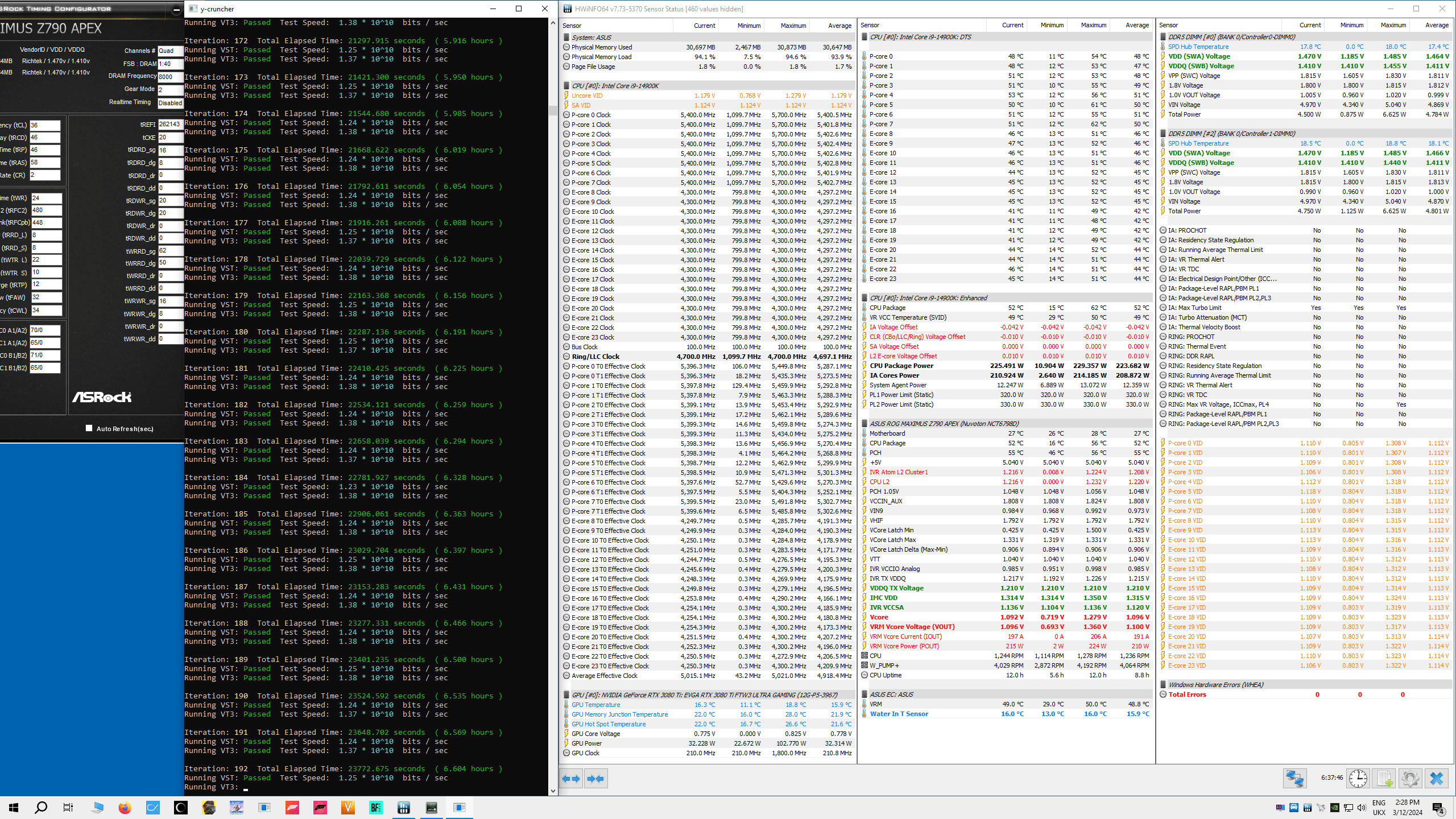The width and height of the screenshot is (1456, 819).
Task: Open the taskbar clock showing 2:28 PM
Action: (x=1408, y=808)
